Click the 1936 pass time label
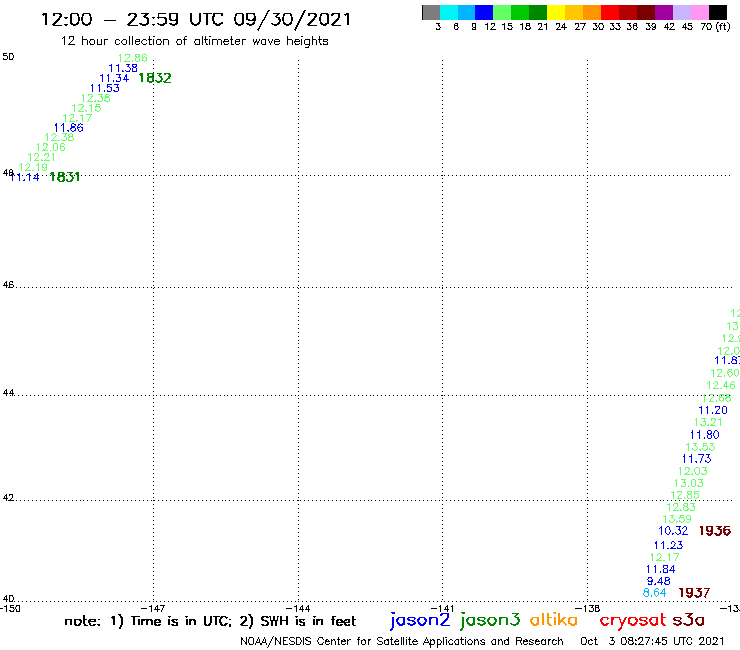 pyautogui.click(x=715, y=531)
